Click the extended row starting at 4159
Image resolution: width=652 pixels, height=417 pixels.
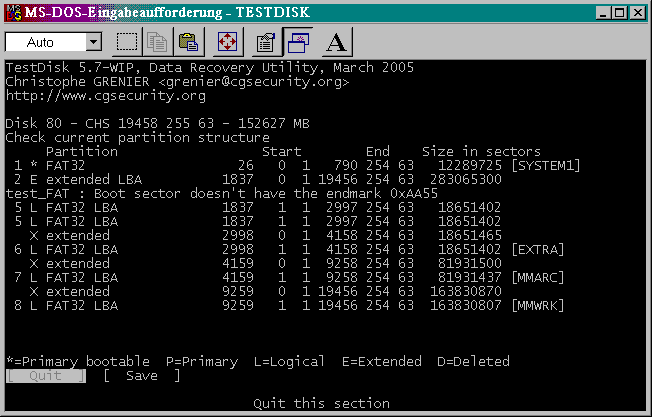[265, 264]
